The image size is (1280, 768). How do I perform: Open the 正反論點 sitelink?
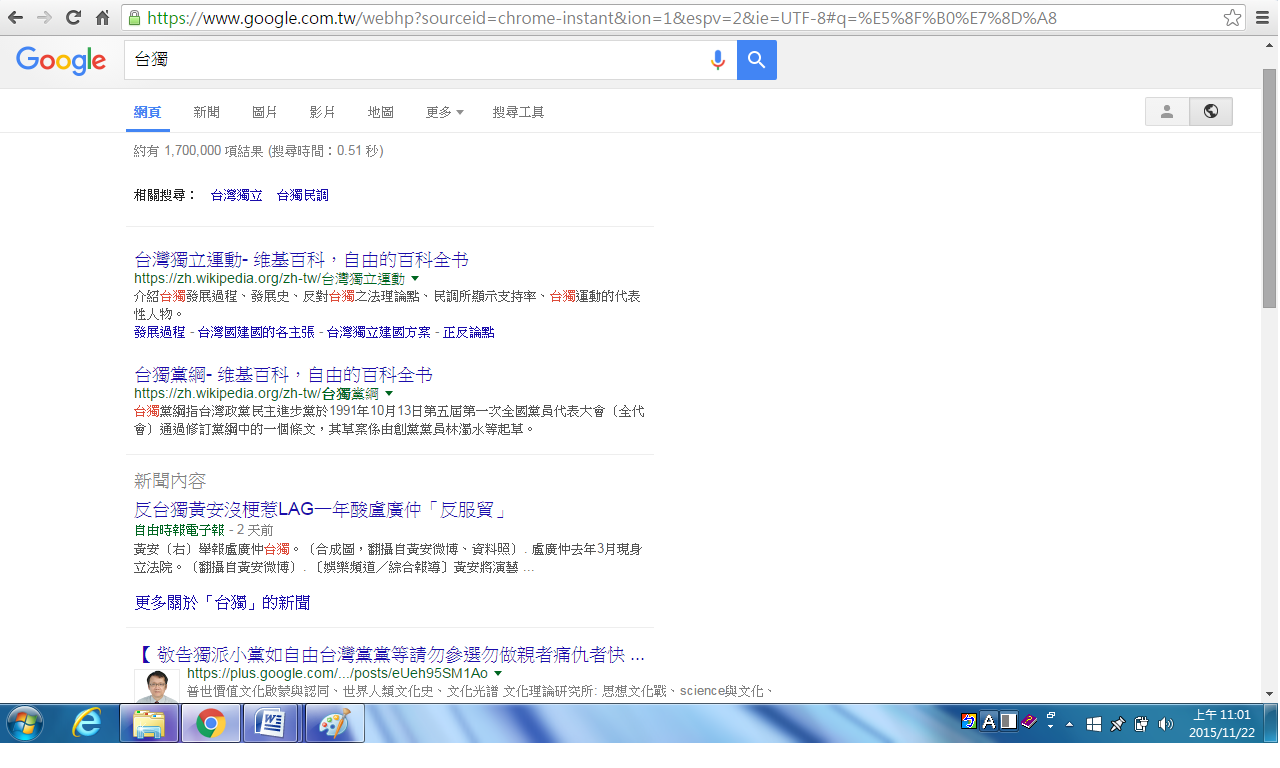click(469, 332)
